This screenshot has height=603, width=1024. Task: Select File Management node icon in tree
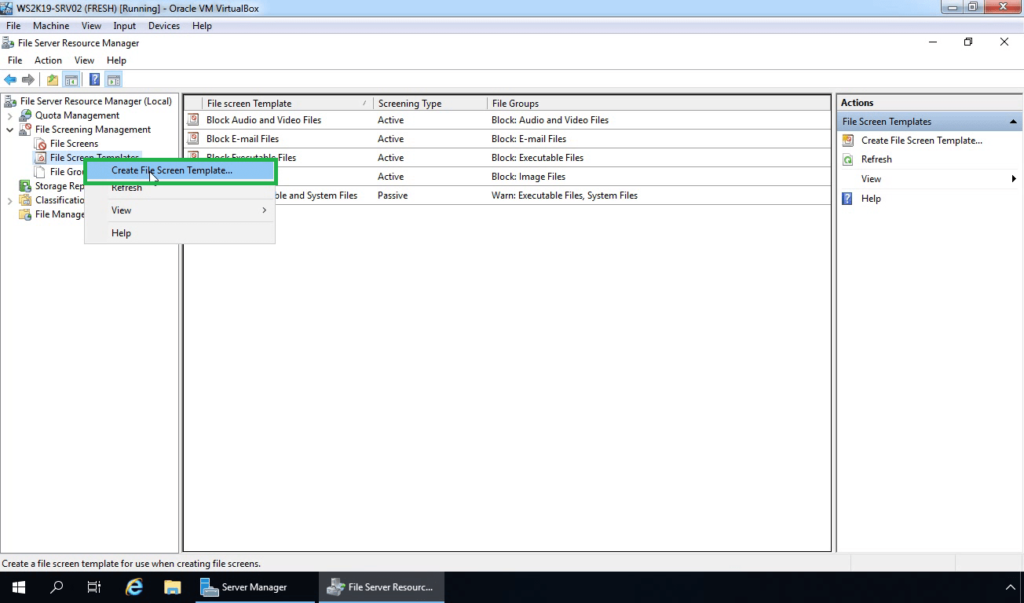click(25, 214)
